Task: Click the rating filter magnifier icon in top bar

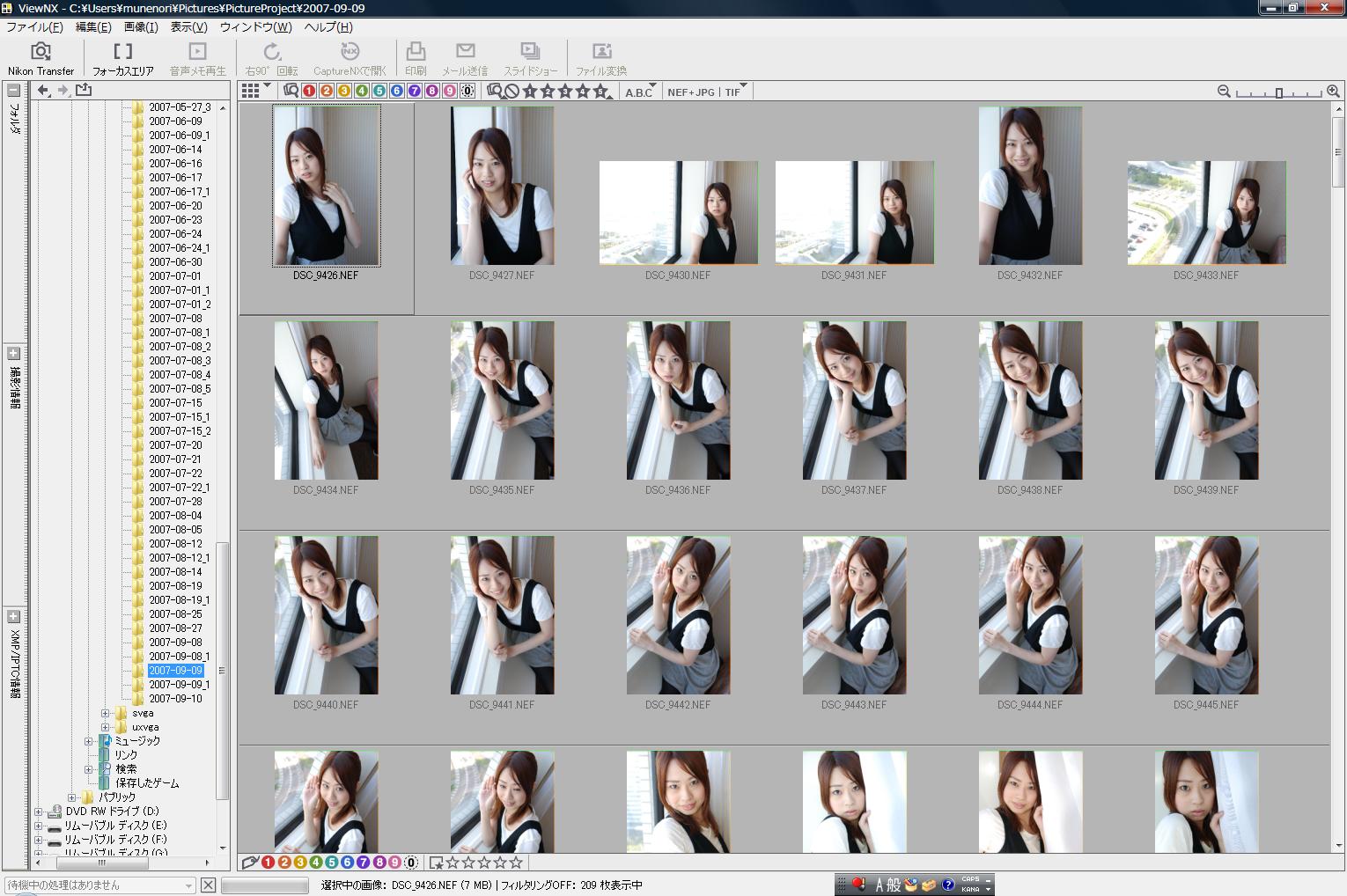Action: [x=495, y=91]
